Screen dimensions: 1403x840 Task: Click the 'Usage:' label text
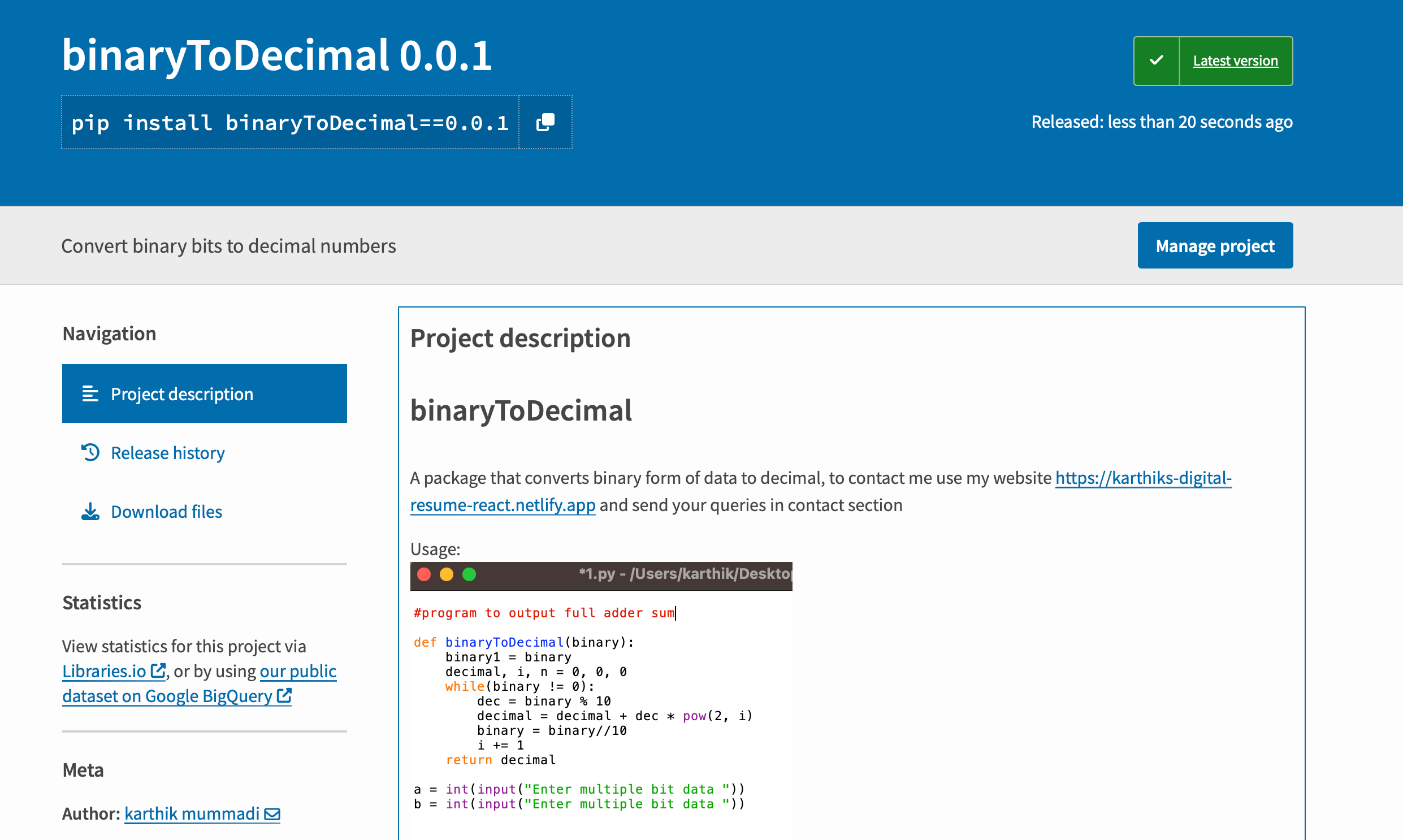pyautogui.click(x=435, y=549)
